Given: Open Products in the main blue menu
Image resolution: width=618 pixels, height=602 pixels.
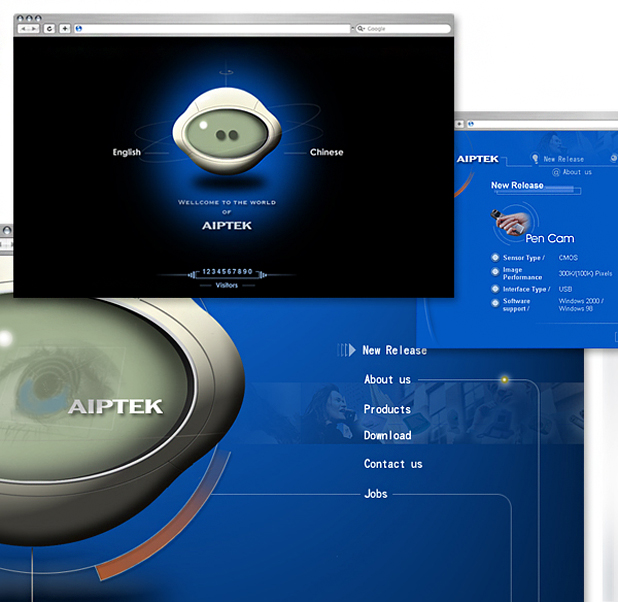Looking at the screenshot, I should click(387, 409).
